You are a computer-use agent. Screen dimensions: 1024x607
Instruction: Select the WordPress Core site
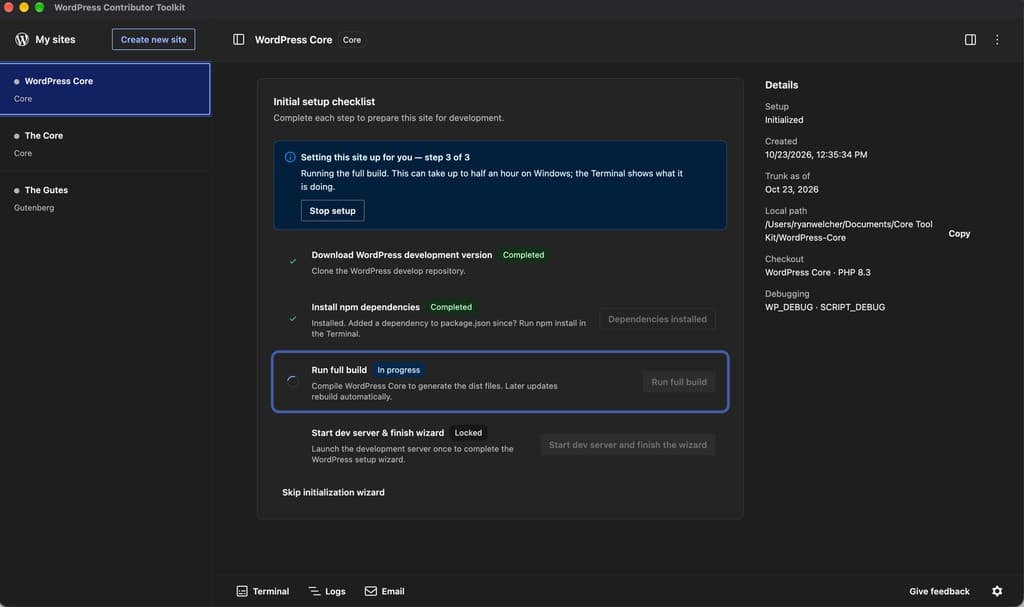(x=105, y=89)
